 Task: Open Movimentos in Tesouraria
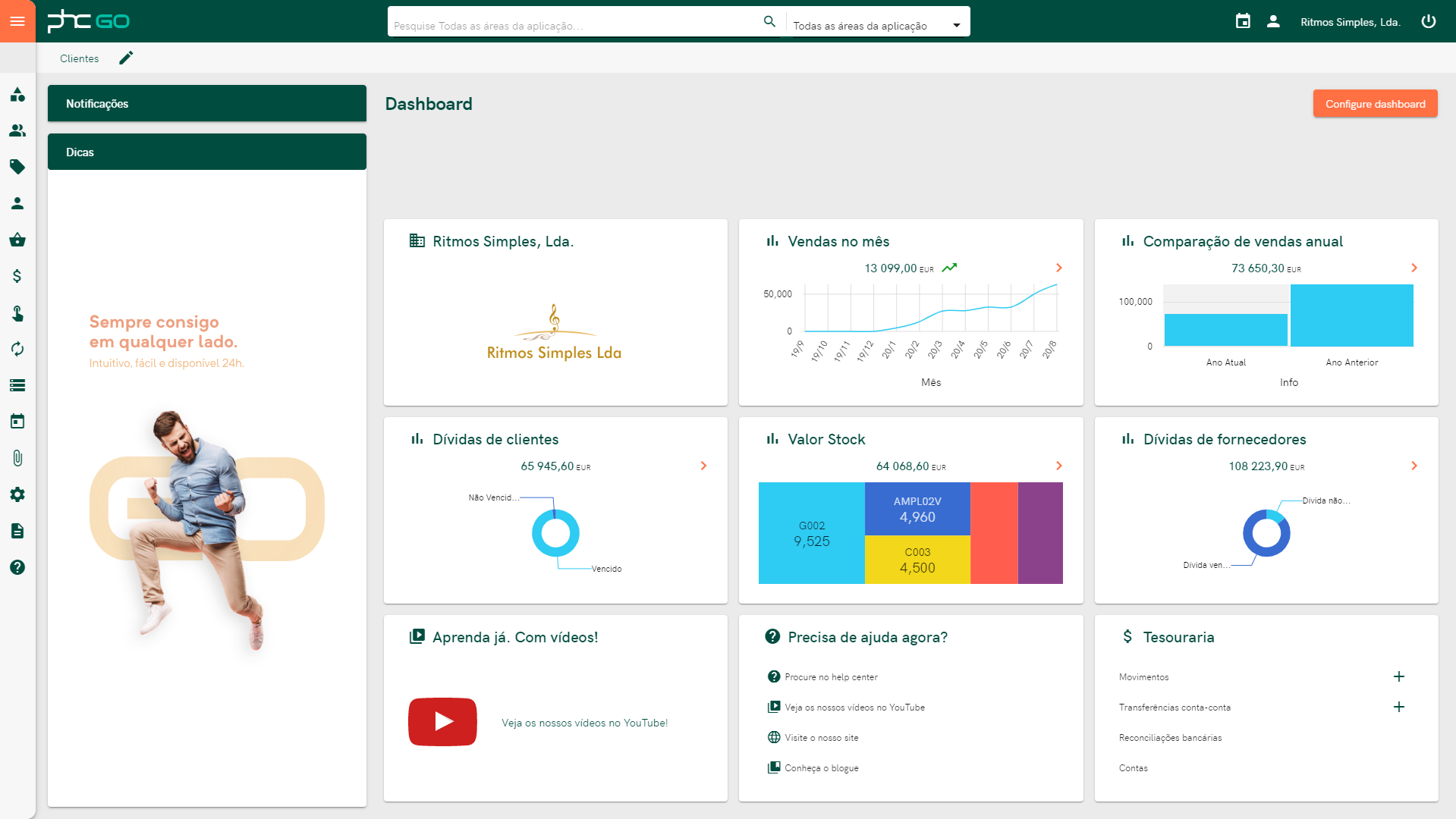click(1143, 677)
